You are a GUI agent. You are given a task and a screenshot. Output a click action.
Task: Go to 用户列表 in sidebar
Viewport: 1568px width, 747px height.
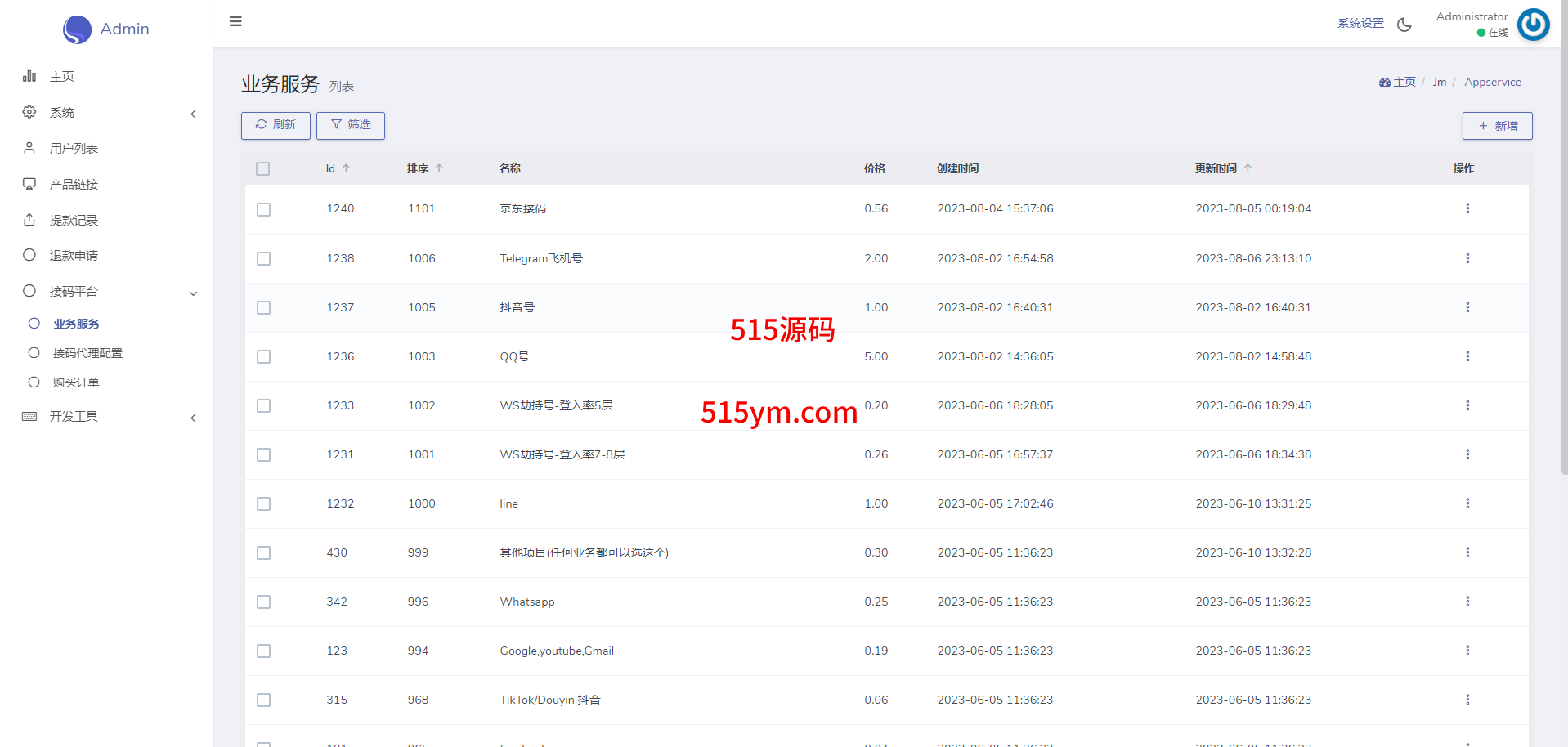(74, 149)
